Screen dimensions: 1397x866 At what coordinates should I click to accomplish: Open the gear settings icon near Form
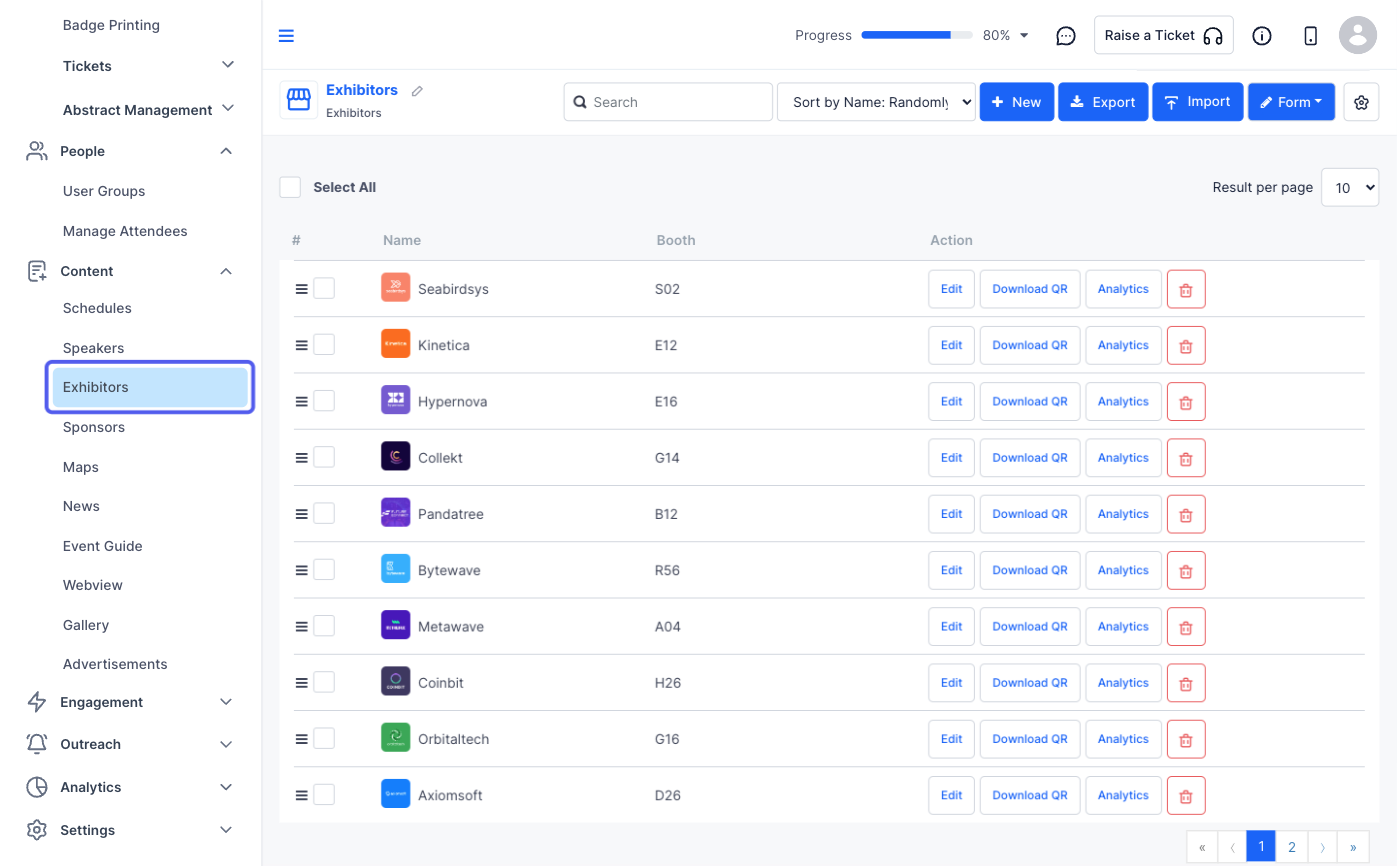coord(1361,102)
